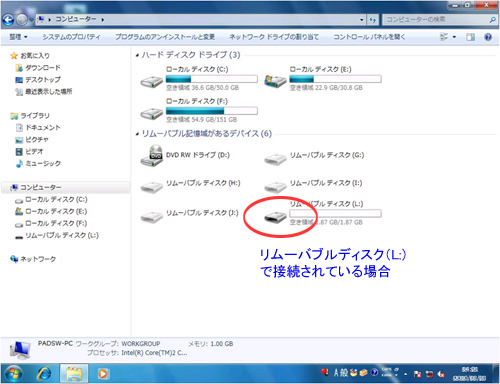Select Network (ネットワーク) in sidebar
Viewport: 500px width, 384px height.
(33, 259)
